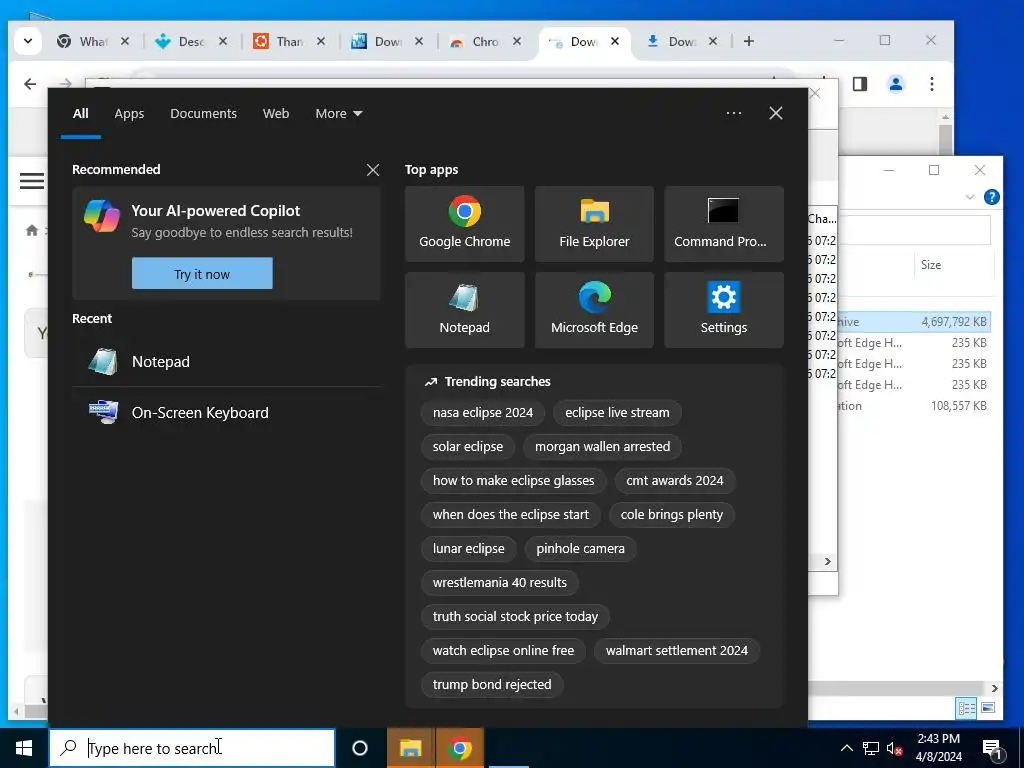Close the search panel with X
Image resolution: width=1024 pixels, height=768 pixels.
point(776,113)
